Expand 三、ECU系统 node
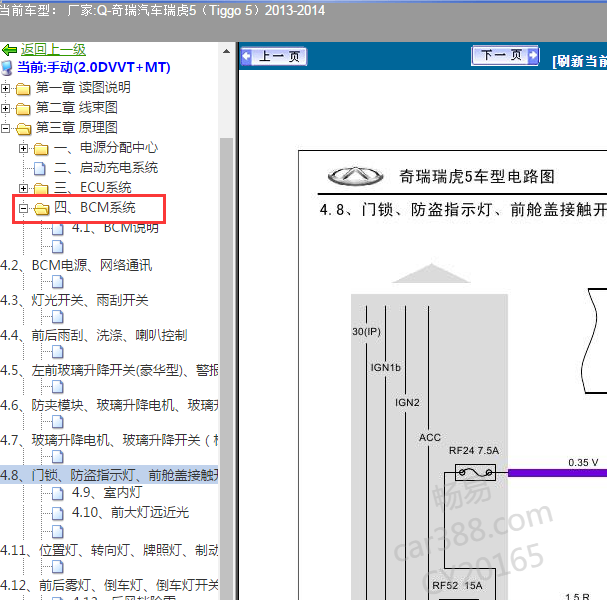The image size is (607, 600). 23,189
